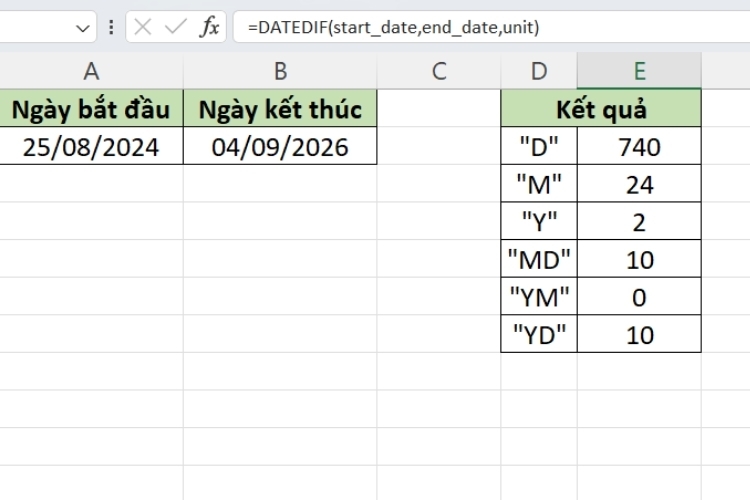Select the result cell showing 2
The width and height of the screenshot is (750, 500).
[640, 221]
